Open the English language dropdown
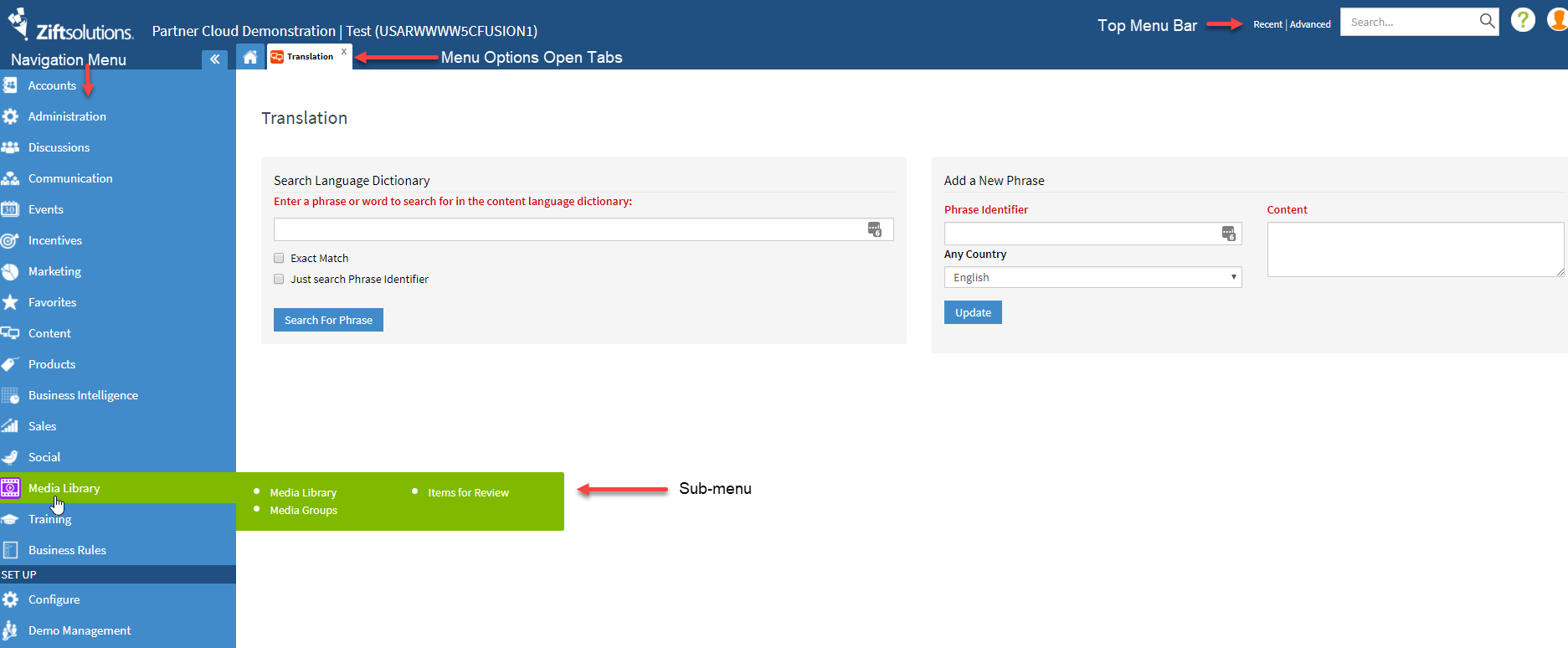1568x648 pixels. 1092,277
